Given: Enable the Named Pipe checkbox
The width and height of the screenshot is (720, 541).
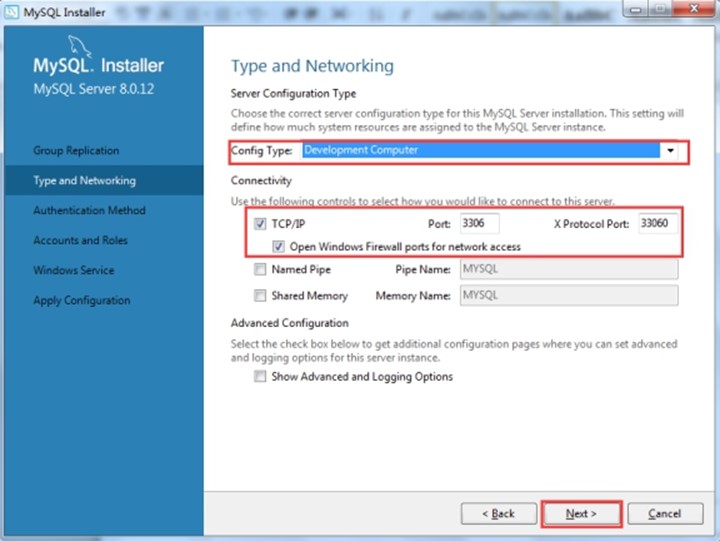Looking at the screenshot, I should (x=260, y=269).
